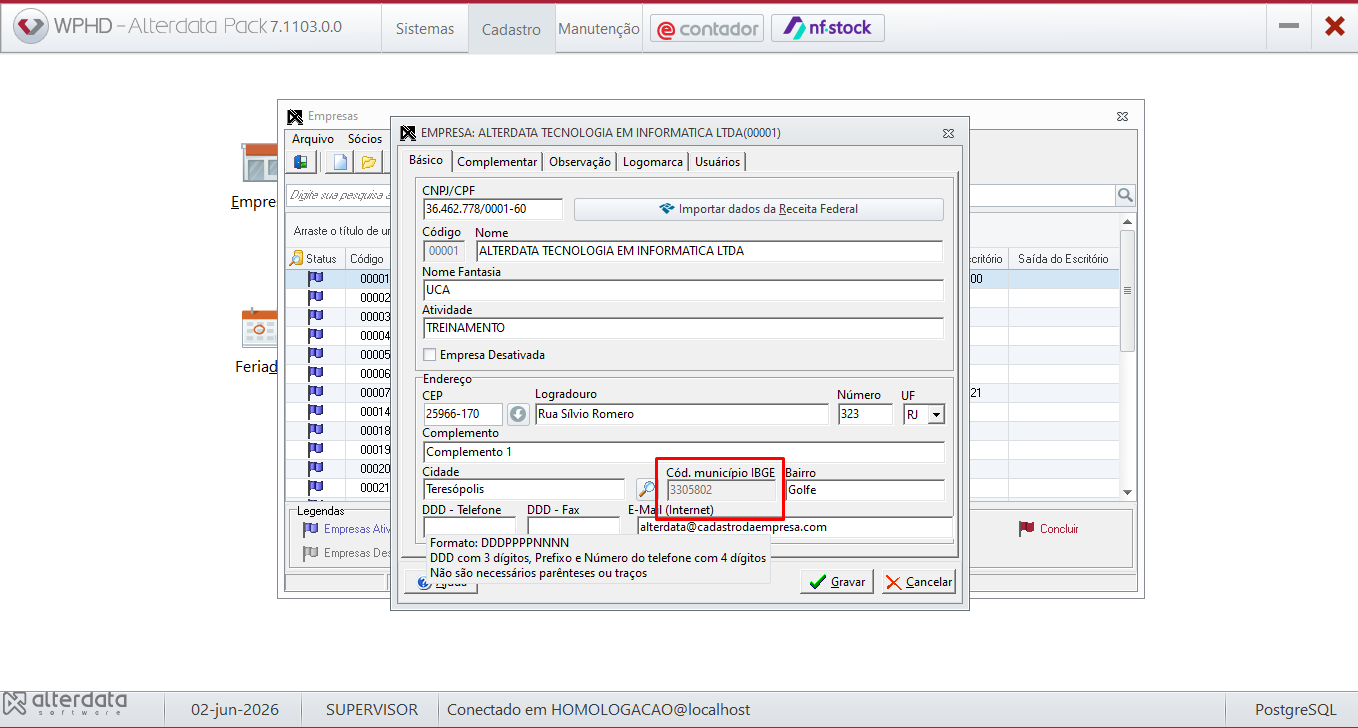Click Importar dados da Receita Federal button
The width and height of the screenshot is (1358, 728).
coord(759,209)
